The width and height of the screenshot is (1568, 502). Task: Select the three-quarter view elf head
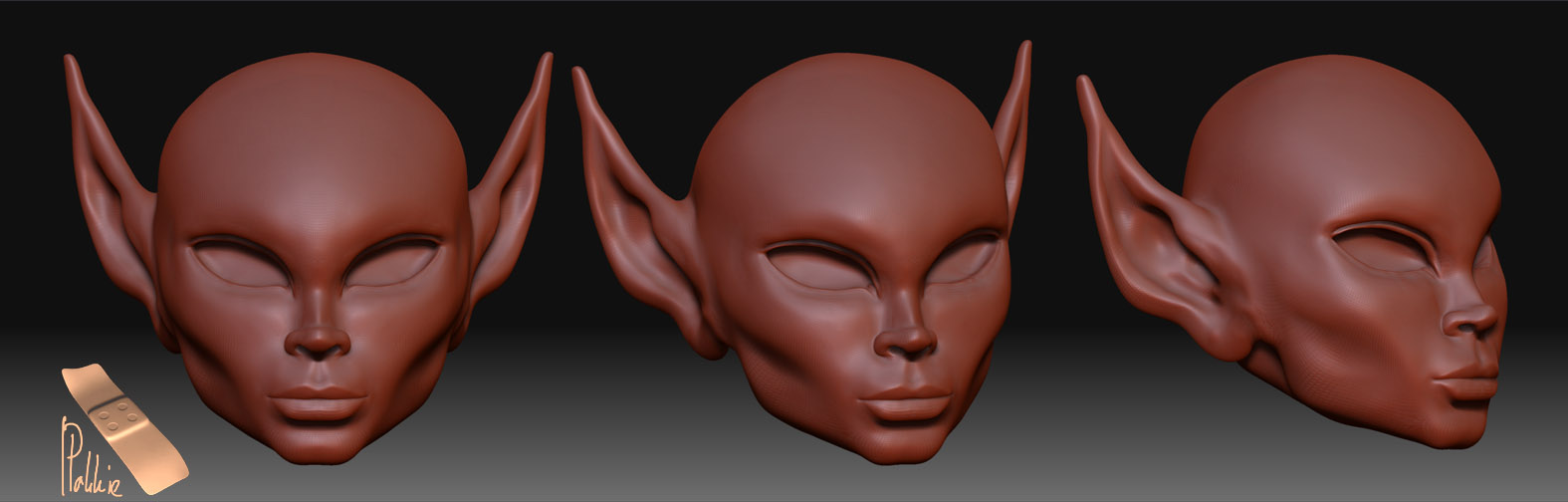pyautogui.click(x=802, y=254)
